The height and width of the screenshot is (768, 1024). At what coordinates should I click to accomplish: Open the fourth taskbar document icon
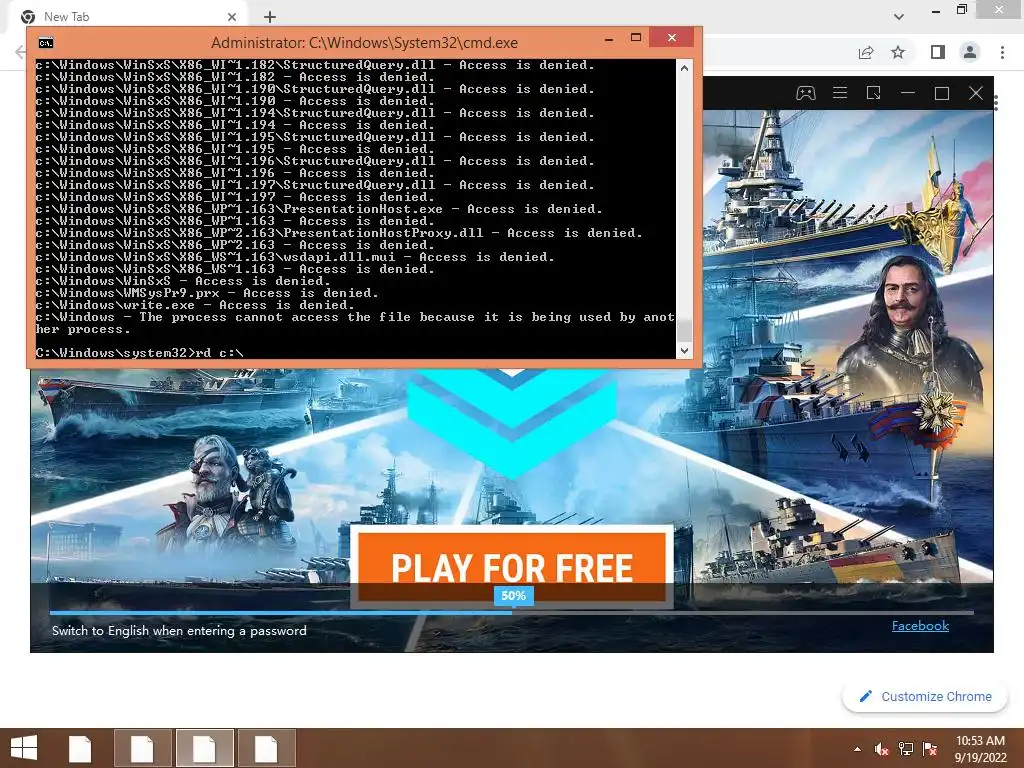click(x=266, y=748)
